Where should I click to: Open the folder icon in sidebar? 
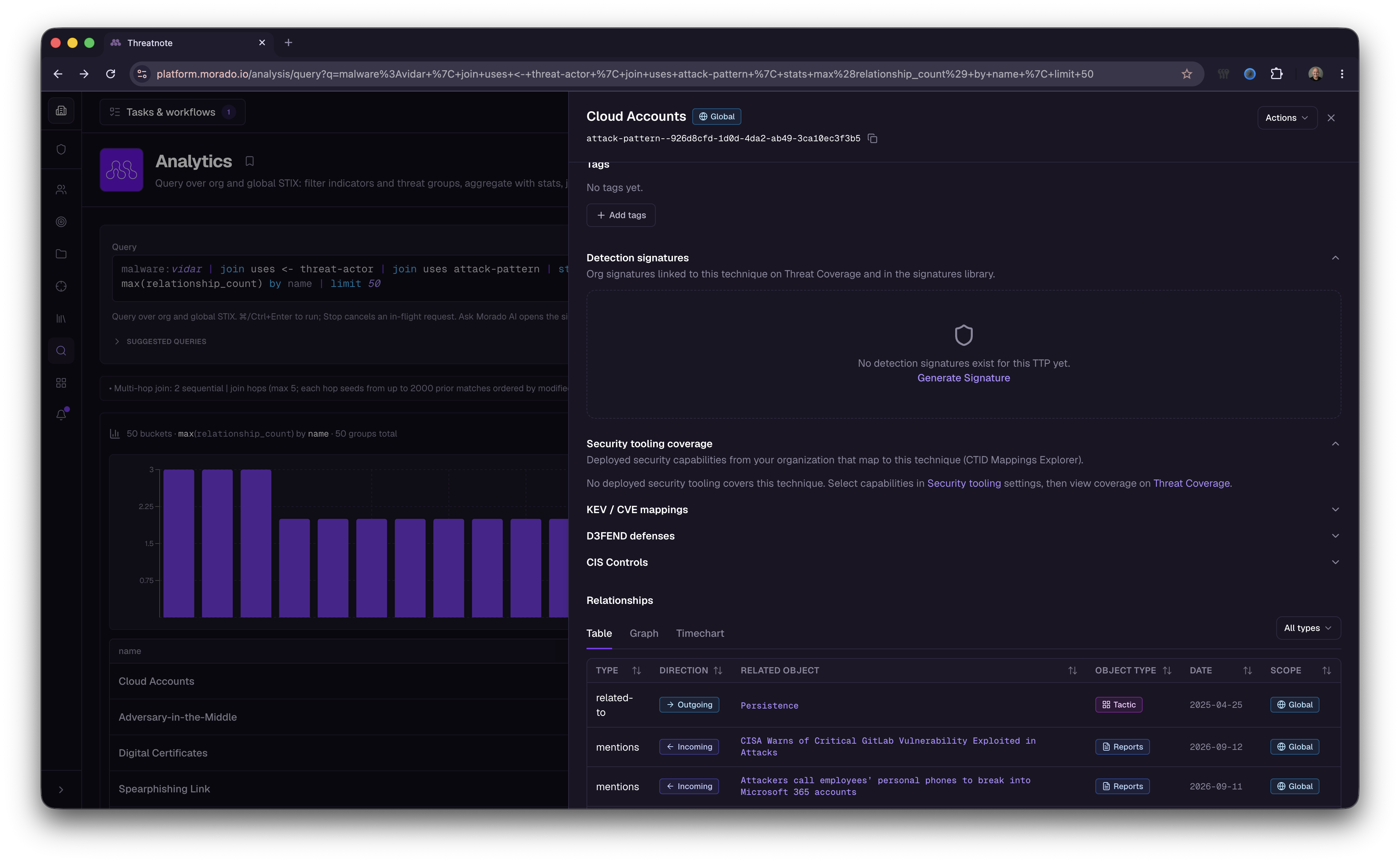coord(61,254)
